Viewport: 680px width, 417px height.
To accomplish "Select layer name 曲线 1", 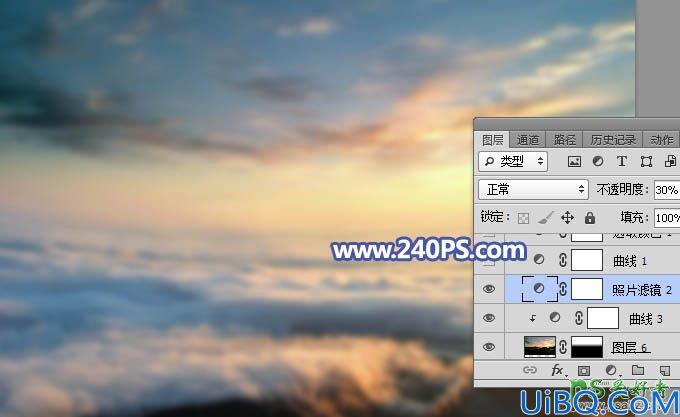I will click(x=630, y=261).
